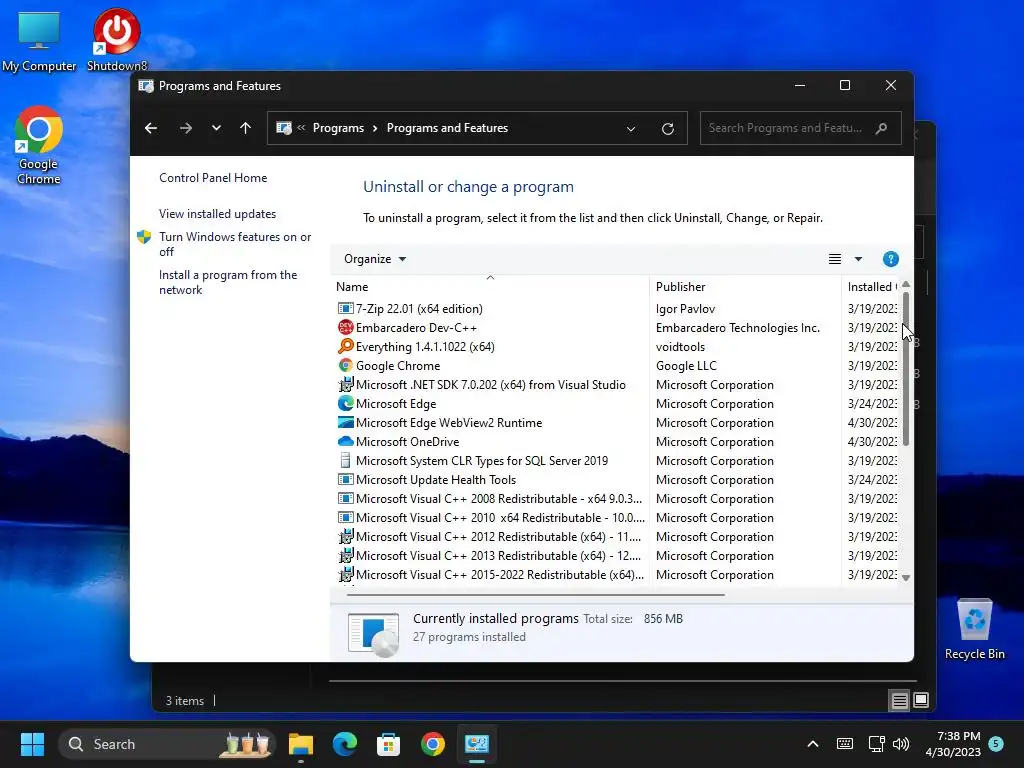The image size is (1024, 768).
Task: Launch Microsoft Edge from the taskbar
Action: pos(345,744)
